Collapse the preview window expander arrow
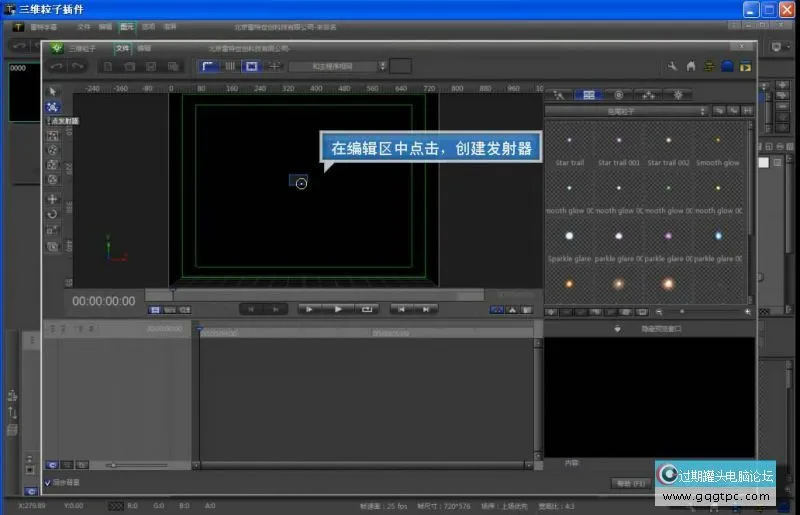 coord(616,328)
